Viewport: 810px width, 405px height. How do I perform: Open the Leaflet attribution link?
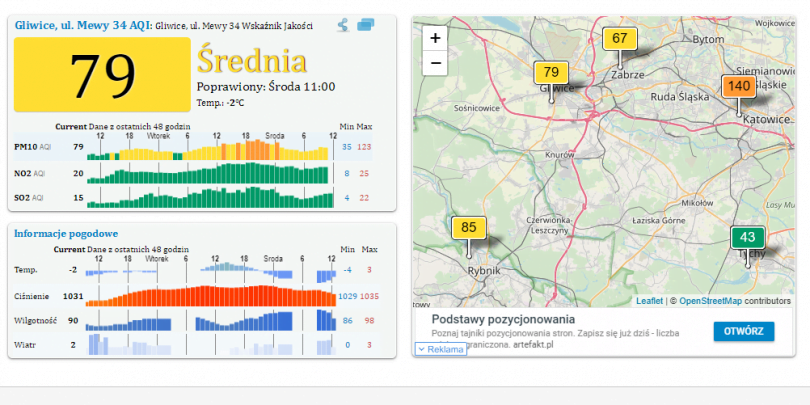tap(649, 300)
